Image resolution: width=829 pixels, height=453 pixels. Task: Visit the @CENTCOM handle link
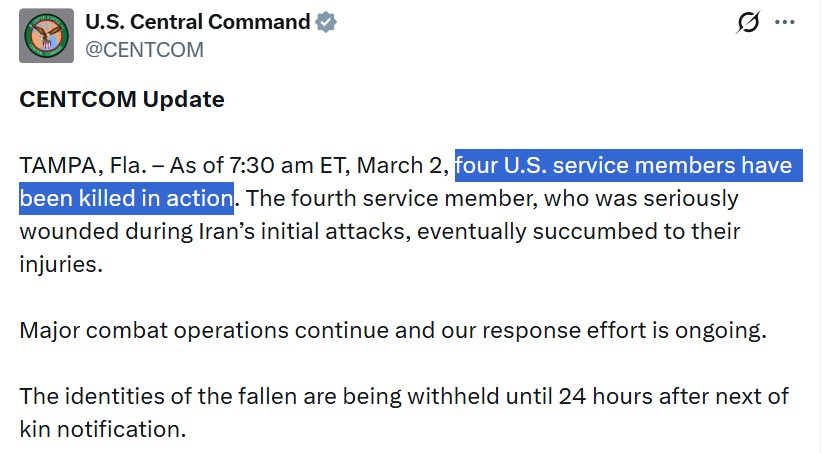[145, 49]
